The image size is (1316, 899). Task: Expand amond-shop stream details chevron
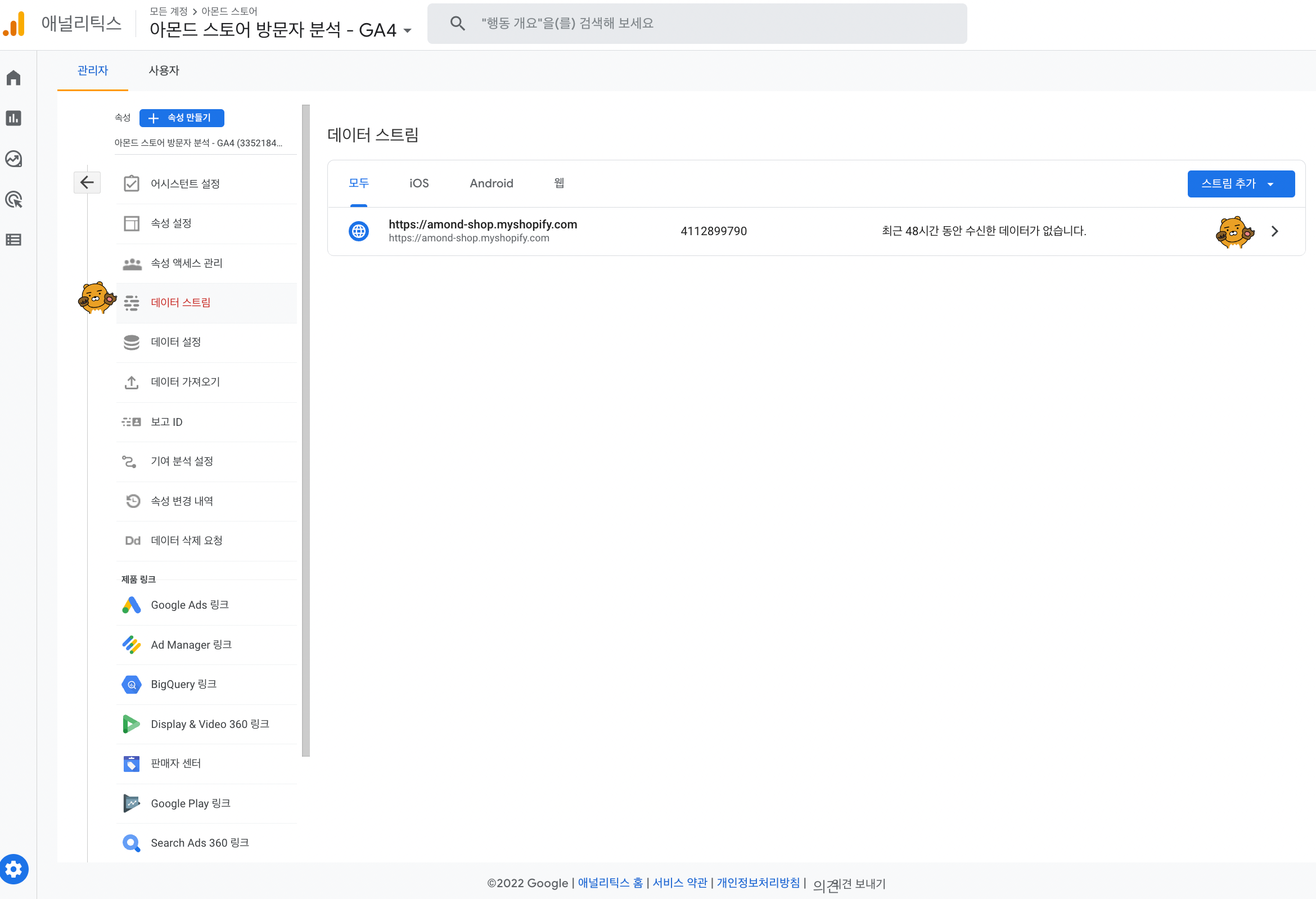point(1274,231)
